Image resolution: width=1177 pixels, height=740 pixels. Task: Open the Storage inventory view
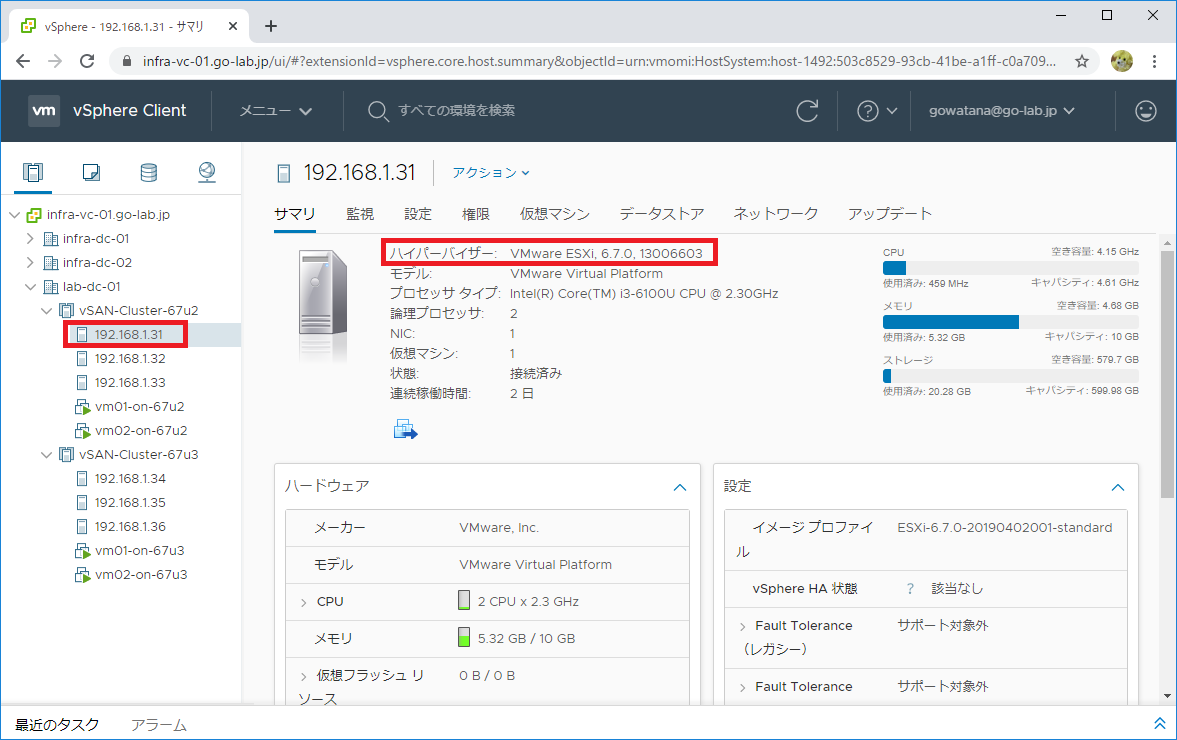(149, 173)
